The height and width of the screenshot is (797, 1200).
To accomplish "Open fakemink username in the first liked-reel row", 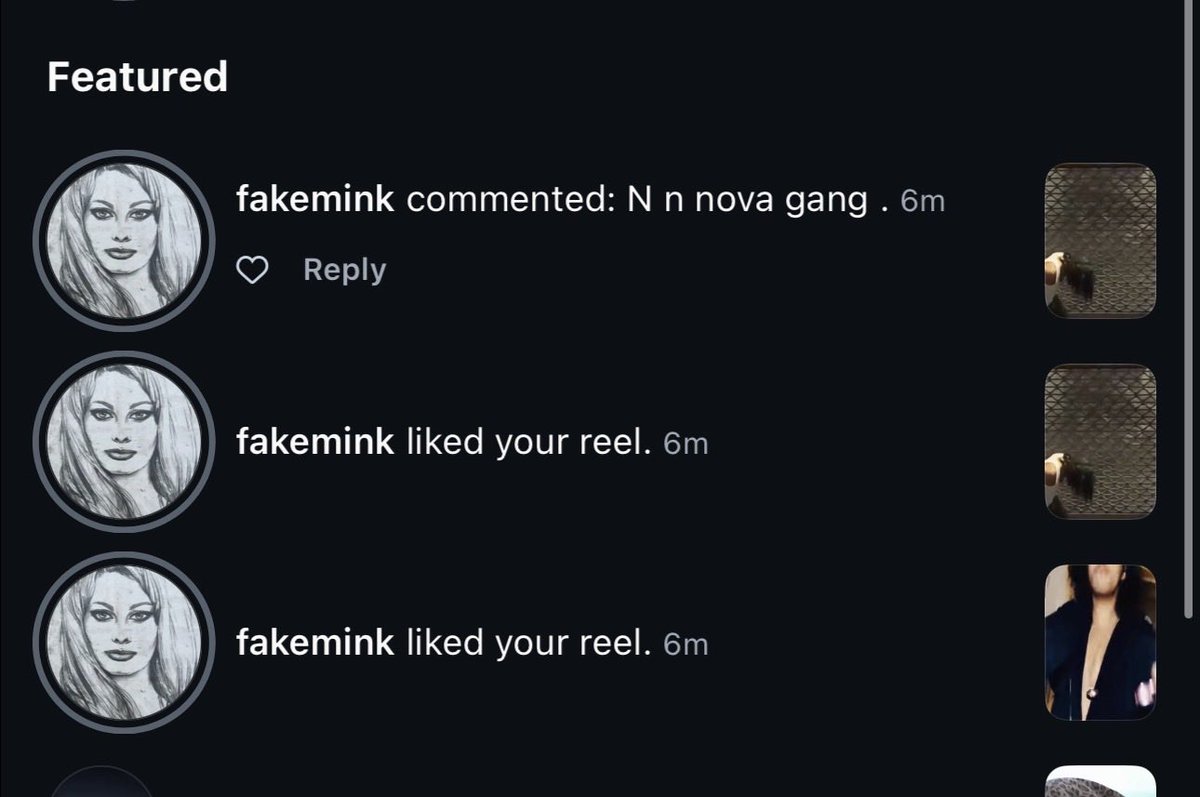I will (316, 441).
